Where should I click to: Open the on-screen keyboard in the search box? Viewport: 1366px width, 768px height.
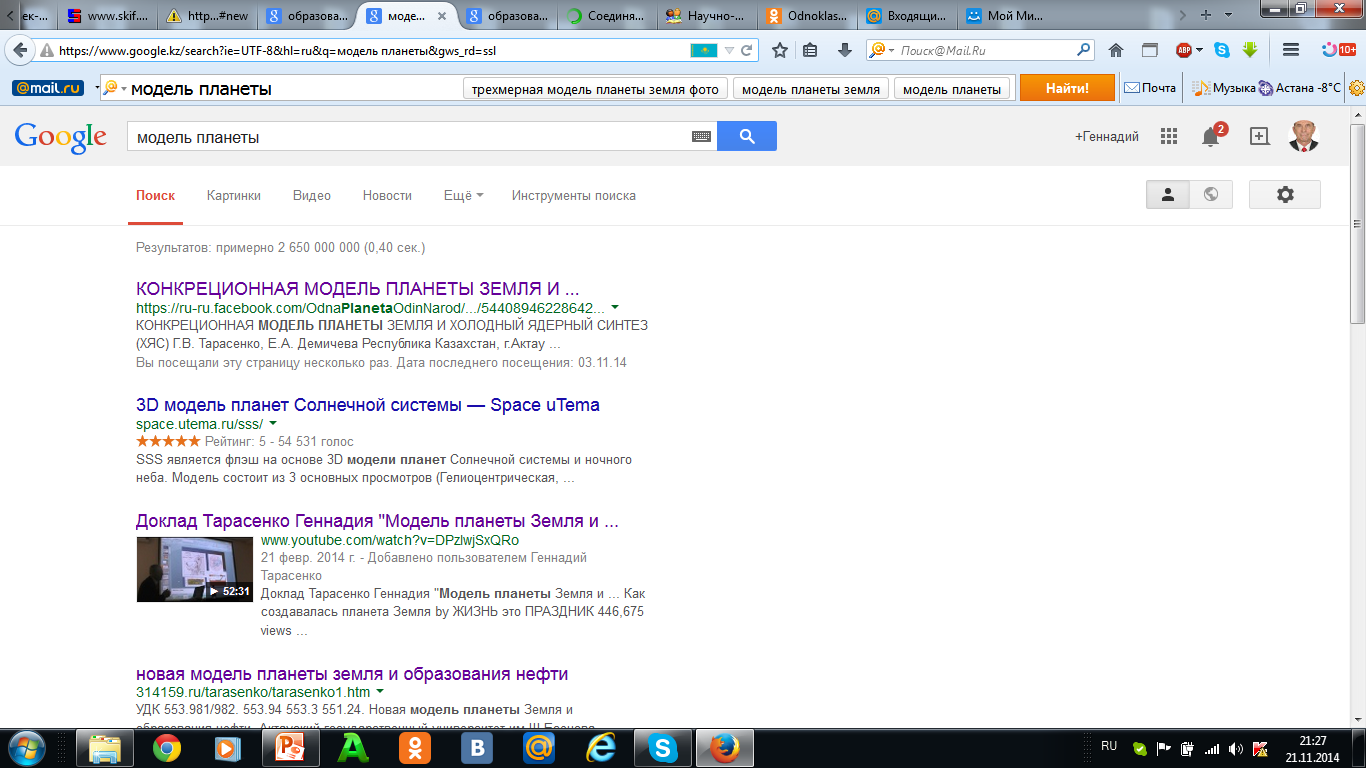pyautogui.click(x=701, y=137)
